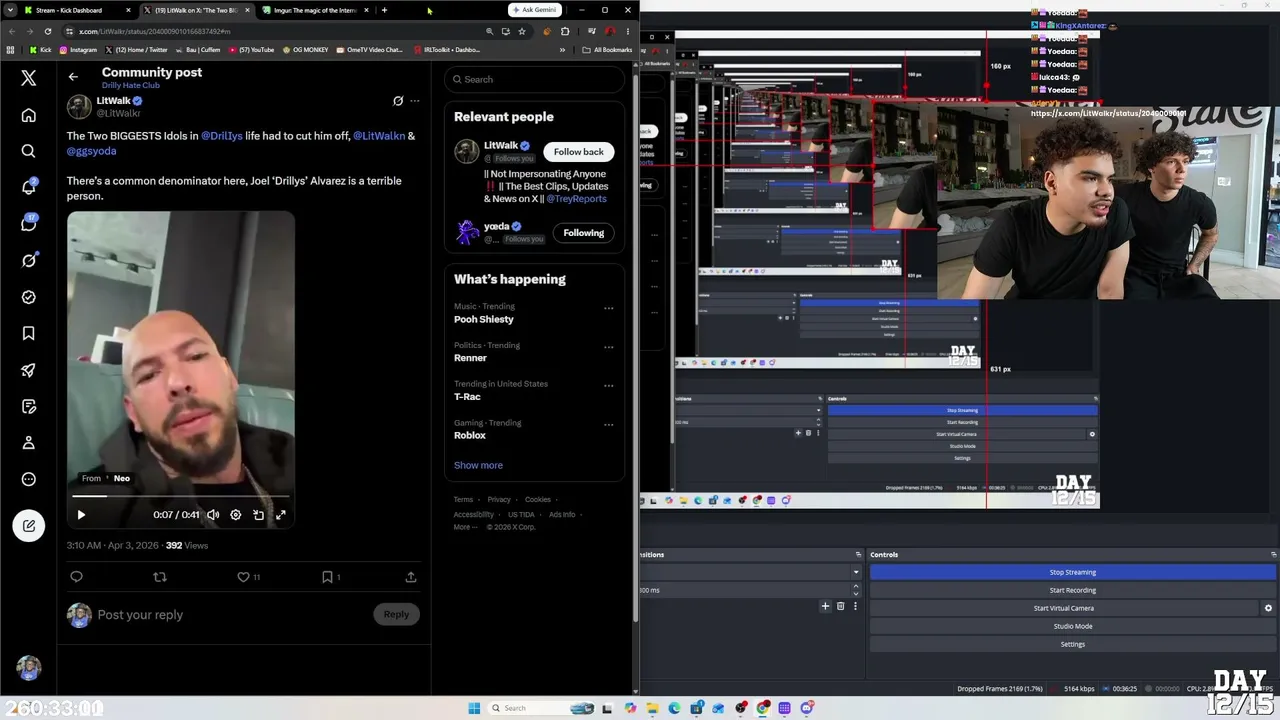This screenshot has width=1280, height=720.
Task: Click the transition duration spinner arrows in OBS
Action: tap(856, 590)
